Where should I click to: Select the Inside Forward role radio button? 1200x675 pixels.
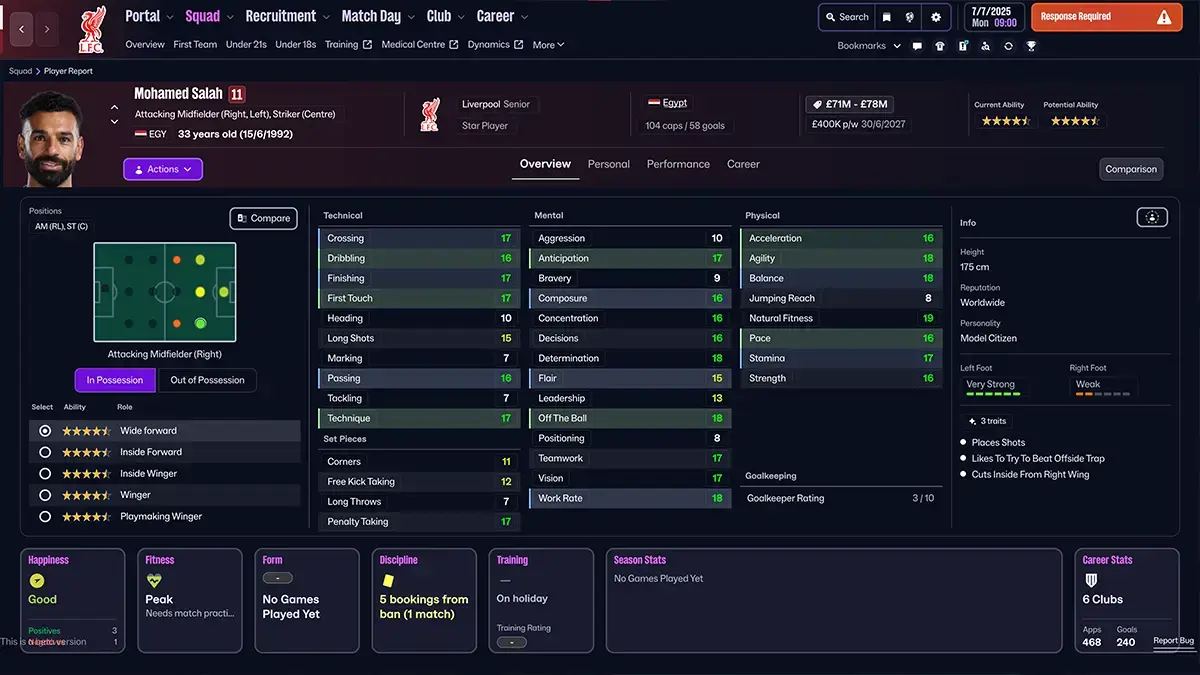point(44,452)
